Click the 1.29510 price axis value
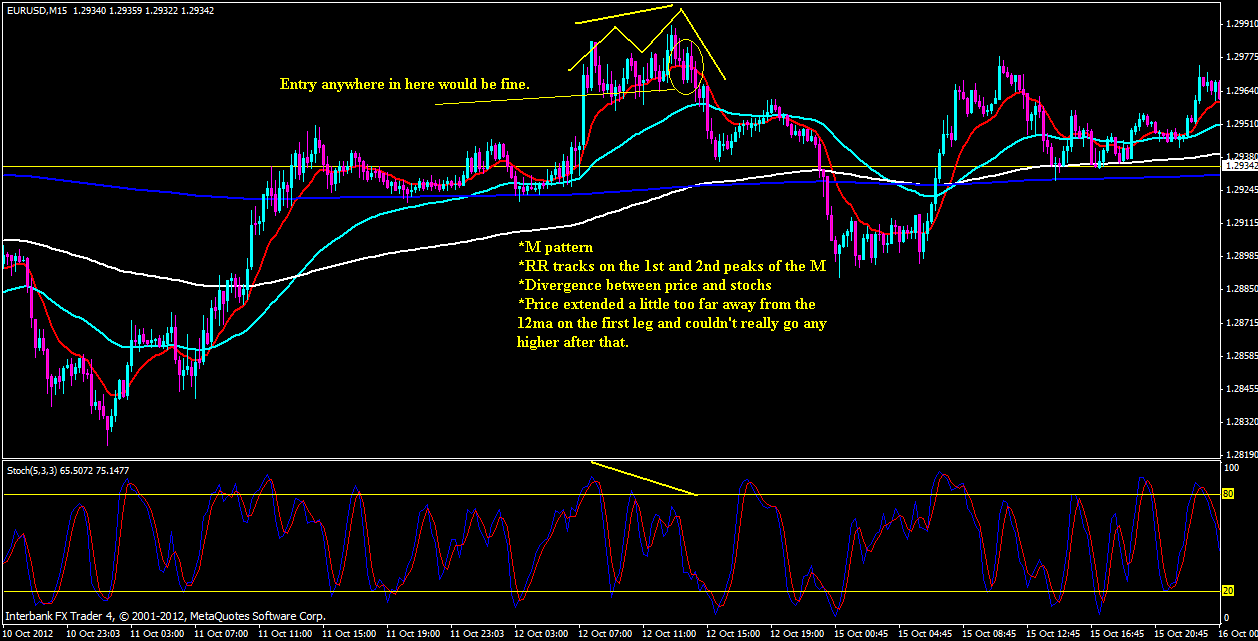1258x641 pixels. [x=1241, y=124]
